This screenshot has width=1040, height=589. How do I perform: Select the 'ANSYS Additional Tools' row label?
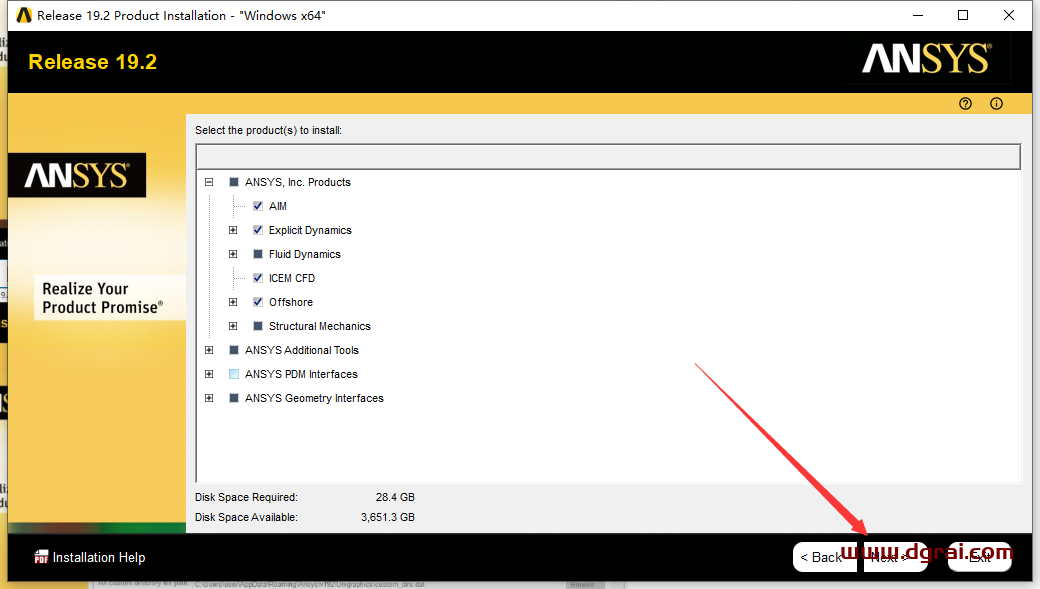click(302, 350)
